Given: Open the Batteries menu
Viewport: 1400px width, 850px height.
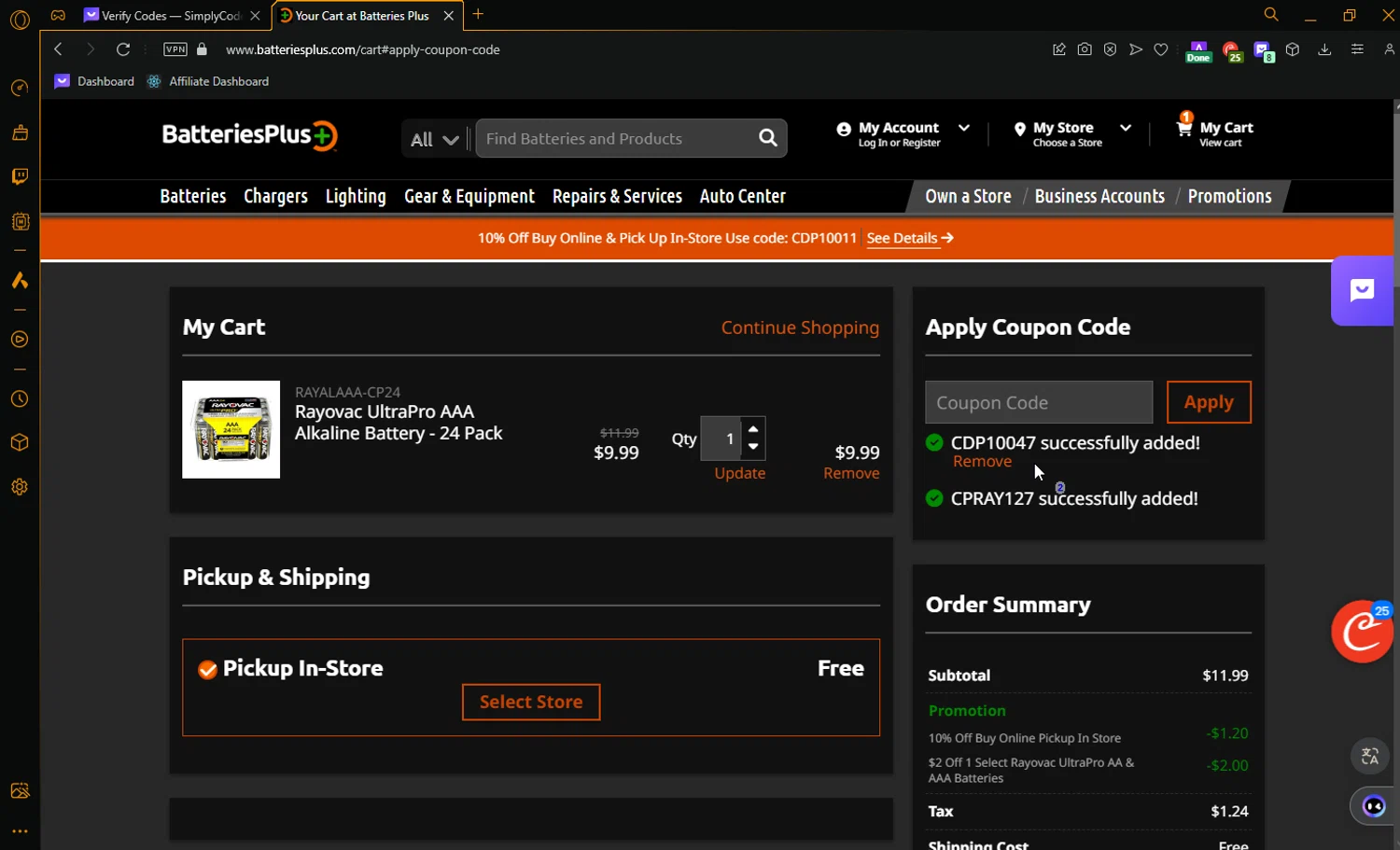Looking at the screenshot, I should click(x=193, y=196).
